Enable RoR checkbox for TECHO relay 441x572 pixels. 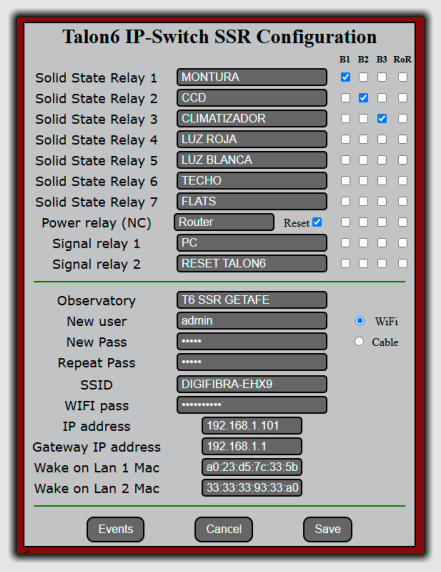click(403, 181)
